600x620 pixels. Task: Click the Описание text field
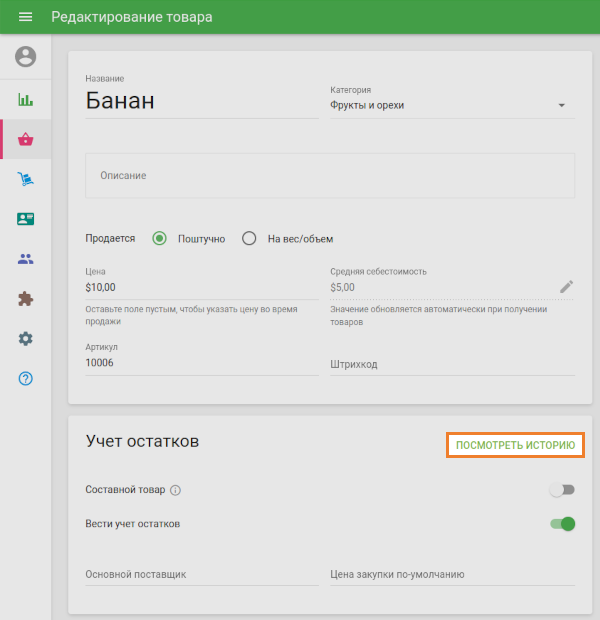coord(330,176)
